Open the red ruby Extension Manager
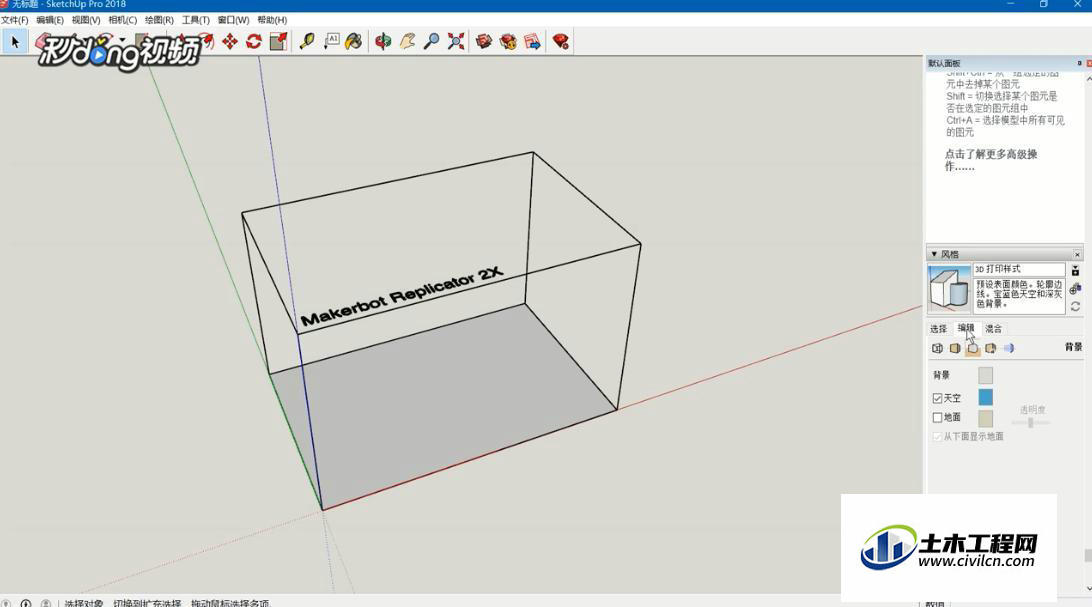Screen dimensions: 1092x607 (561, 42)
